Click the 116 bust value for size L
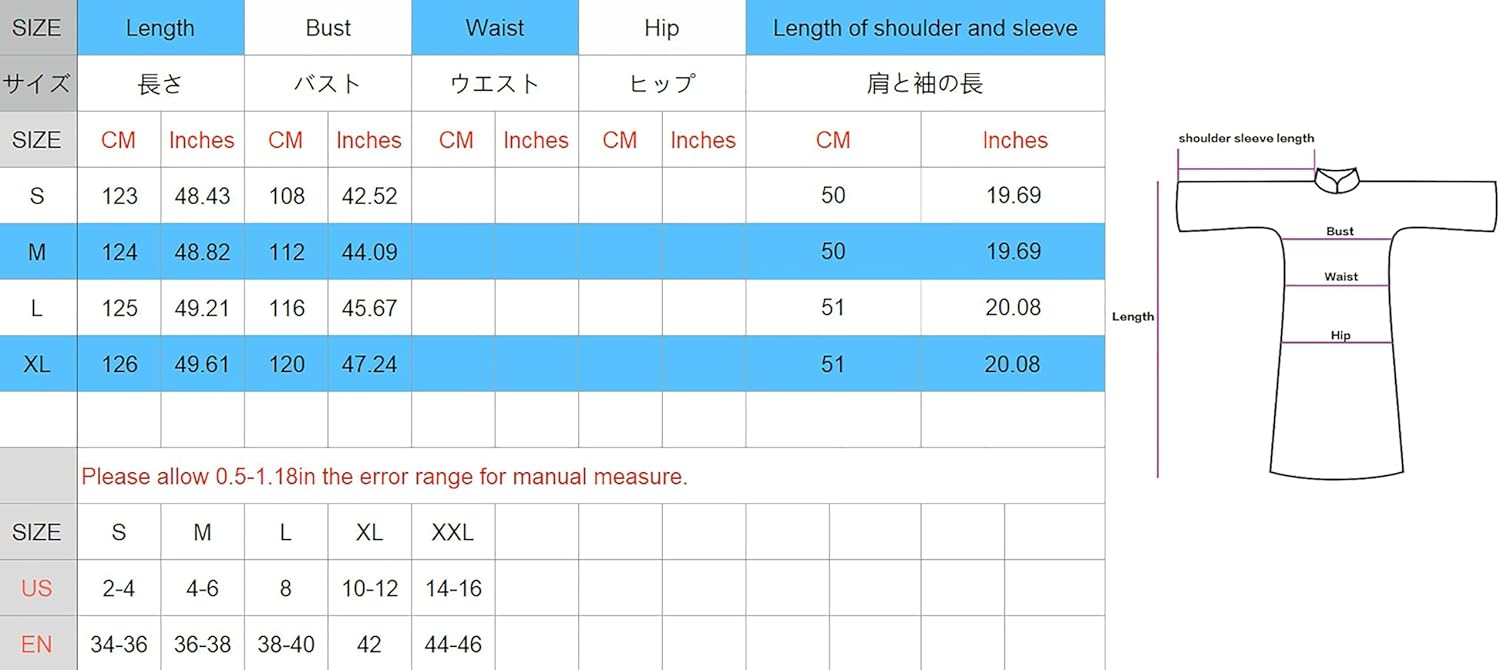Screen dimensions: 1500x670 tap(286, 308)
